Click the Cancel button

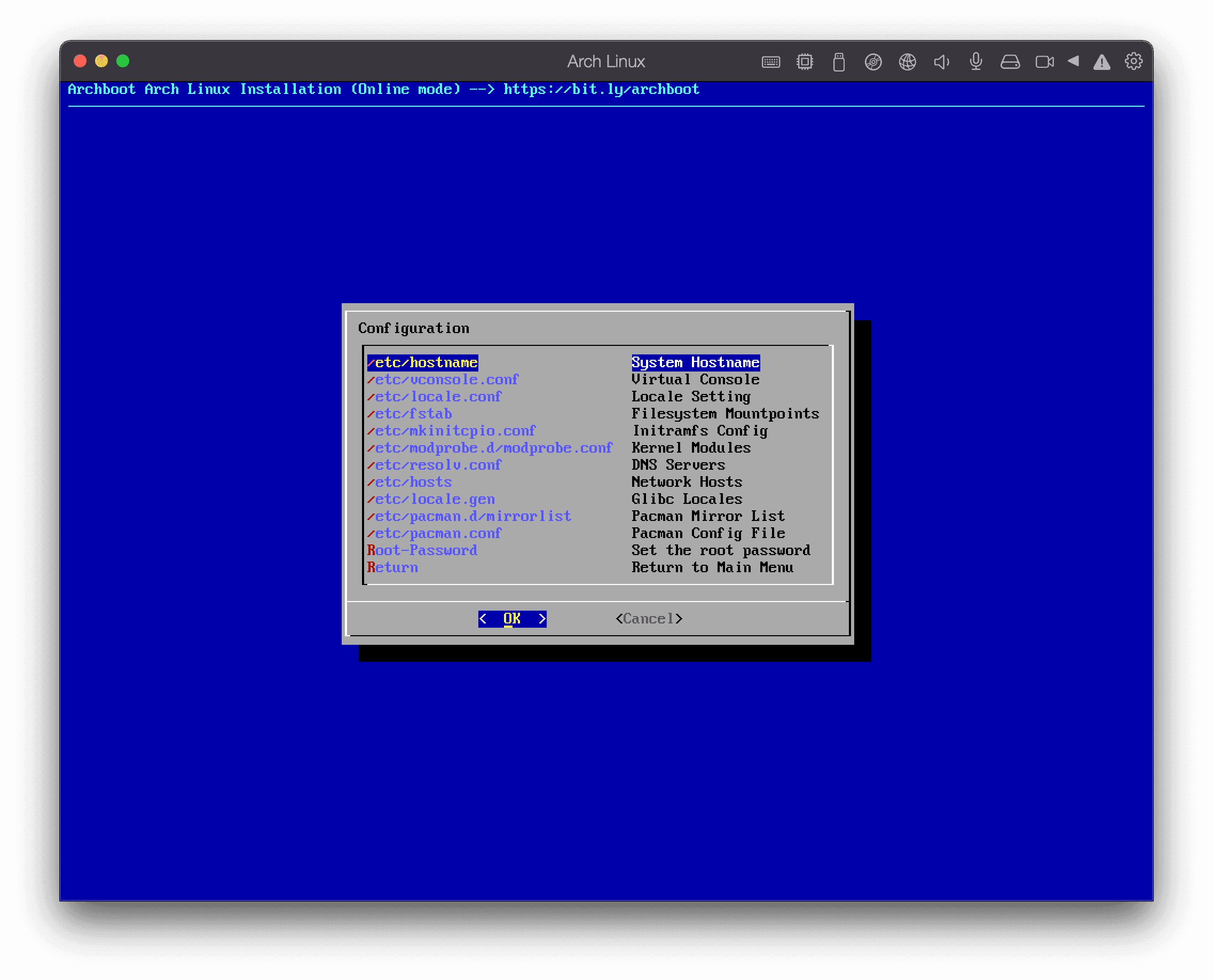649,619
